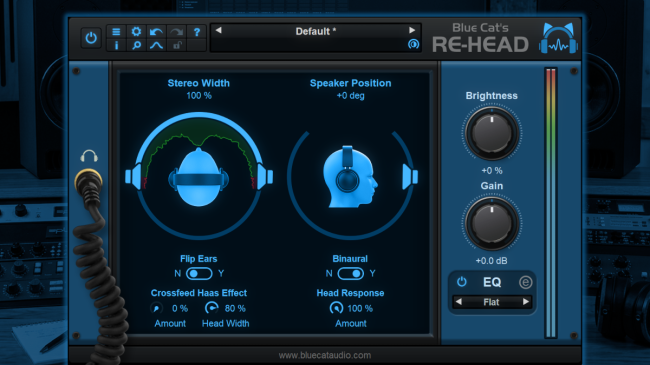
Task: Click the Head Response Amount knob
Action: pyautogui.click(x=336, y=308)
